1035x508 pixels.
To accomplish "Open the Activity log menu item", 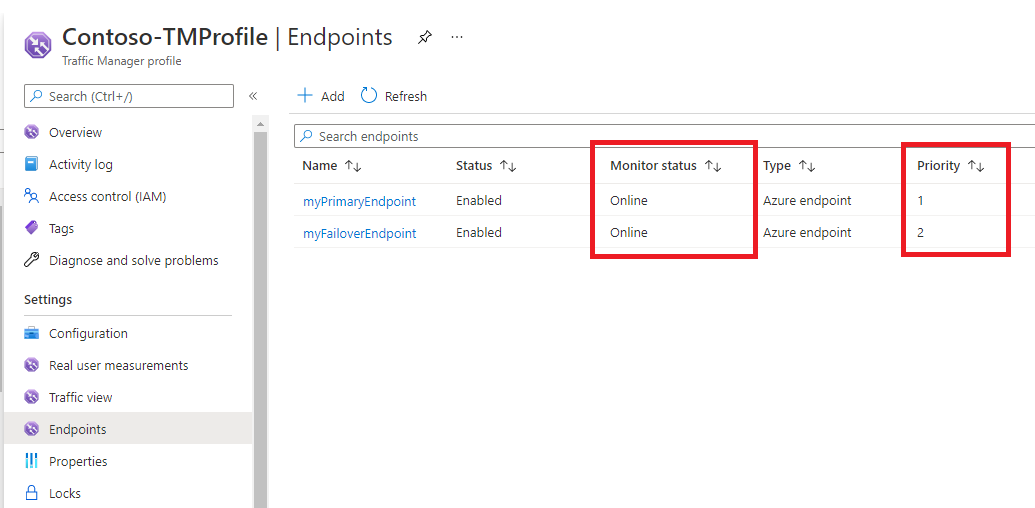I will (x=80, y=164).
